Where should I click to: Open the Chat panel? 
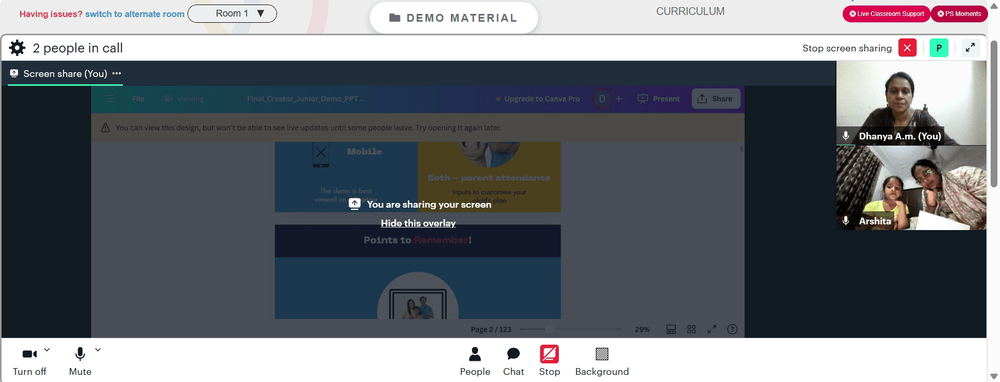coord(513,361)
